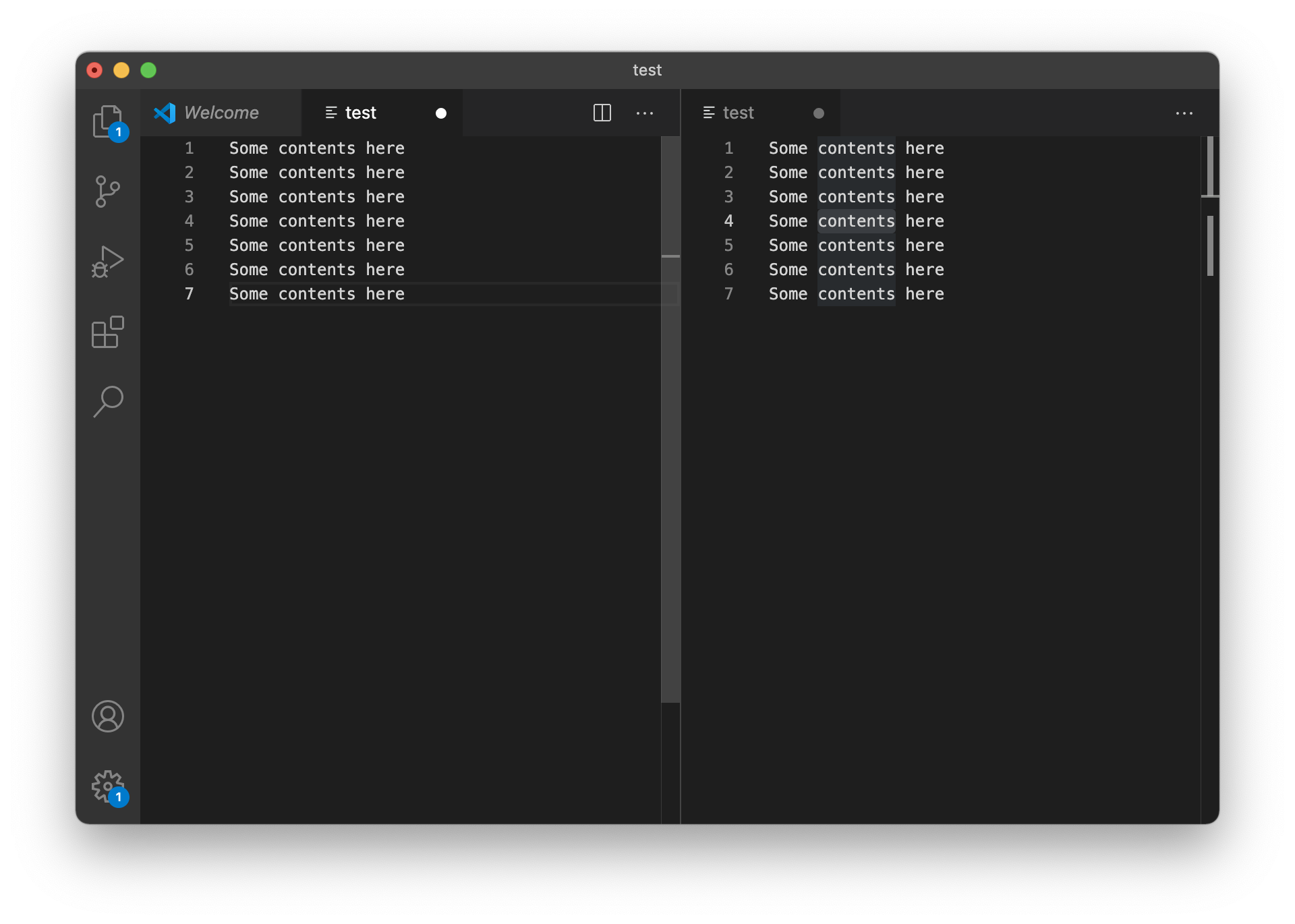Open the Extensions view
This screenshot has height=924, width=1295.
click(108, 332)
